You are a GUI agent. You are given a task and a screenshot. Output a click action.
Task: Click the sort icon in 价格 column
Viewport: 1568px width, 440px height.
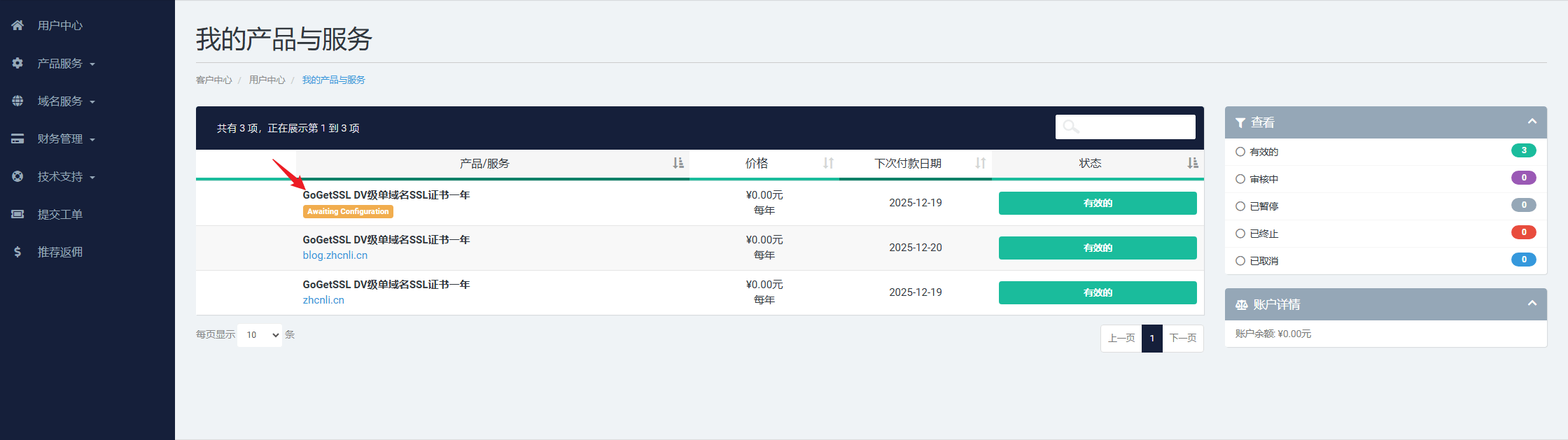[x=828, y=163]
